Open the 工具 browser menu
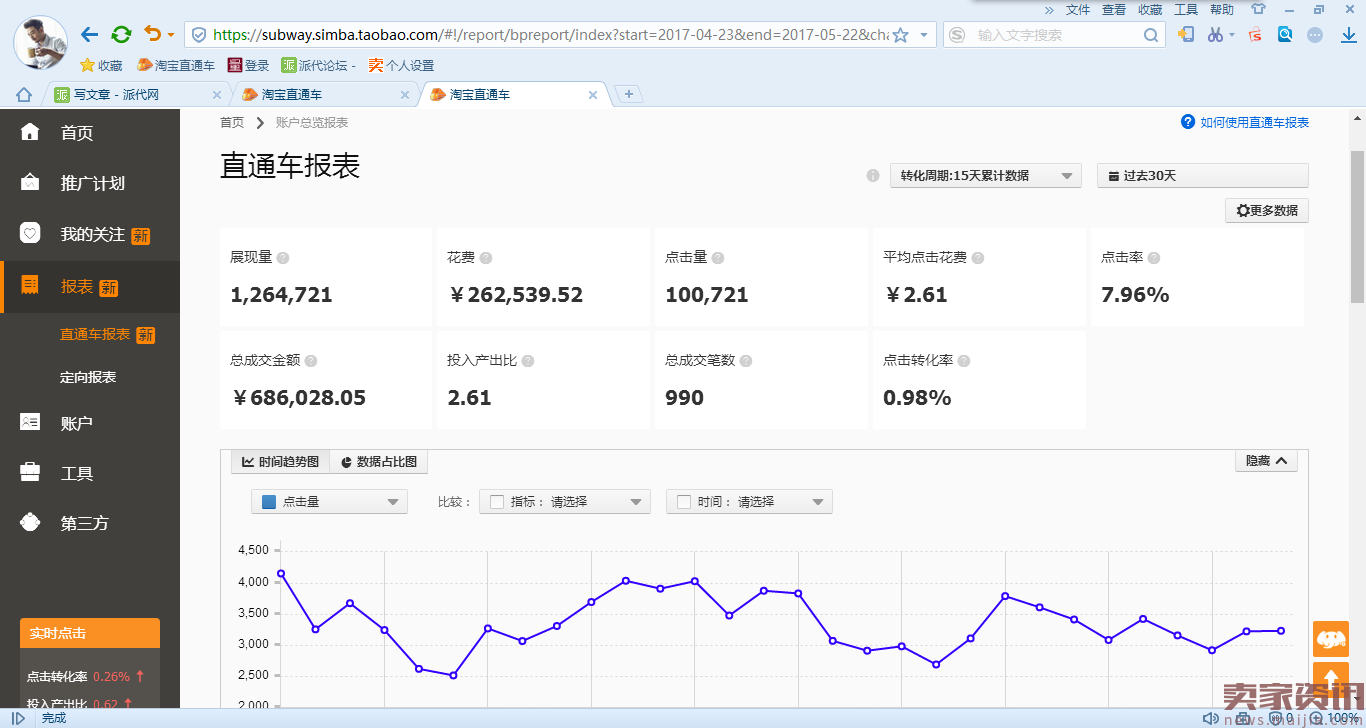Image resolution: width=1366 pixels, height=728 pixels. tap(1186, 9)
